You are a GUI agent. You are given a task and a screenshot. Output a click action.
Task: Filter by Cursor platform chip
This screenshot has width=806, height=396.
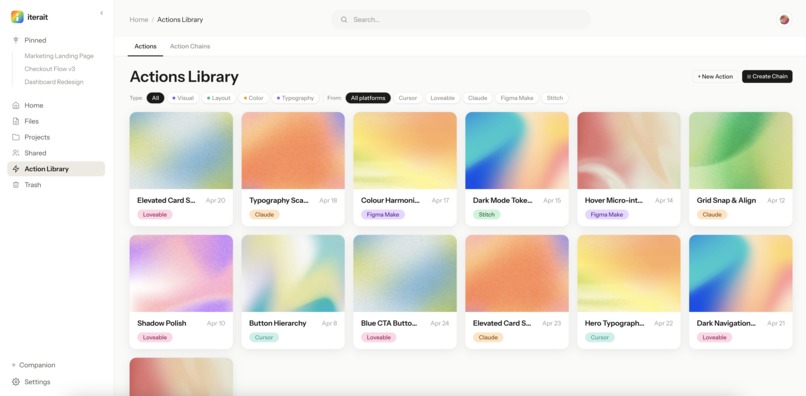[x=408, y=98]
